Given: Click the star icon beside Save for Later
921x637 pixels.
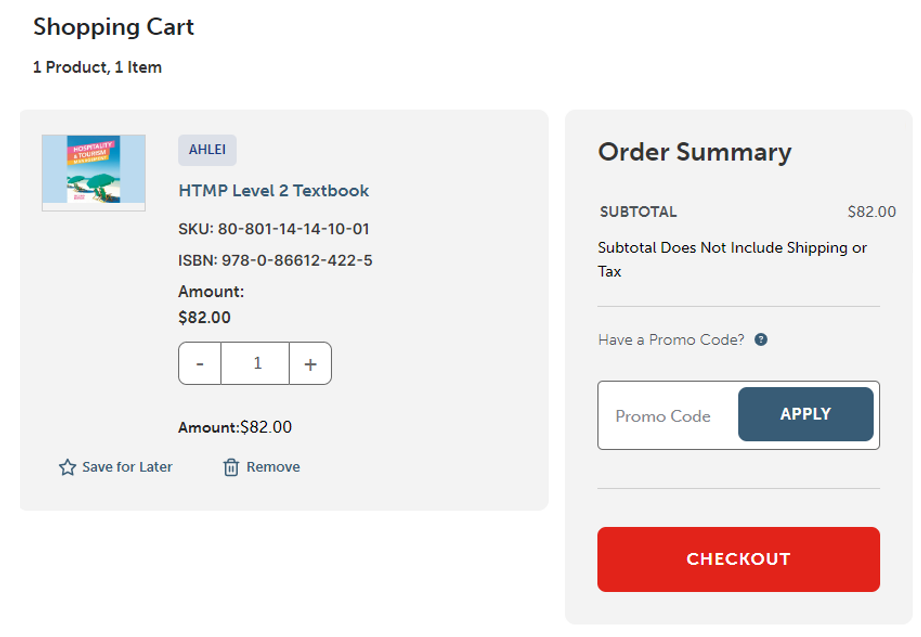Looking at the screenshot, I should pyautogui.click(x=68, y=467).
